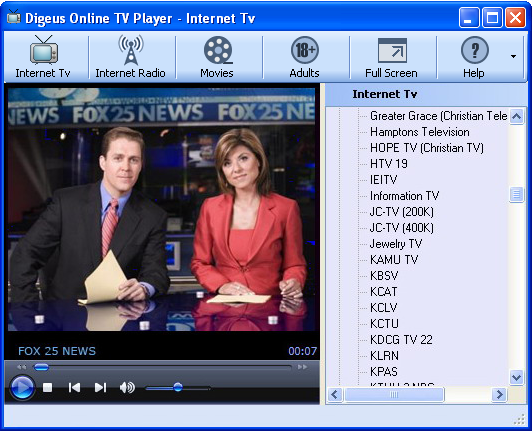
Task: Click the video seek bar handle
Action: 41,367
